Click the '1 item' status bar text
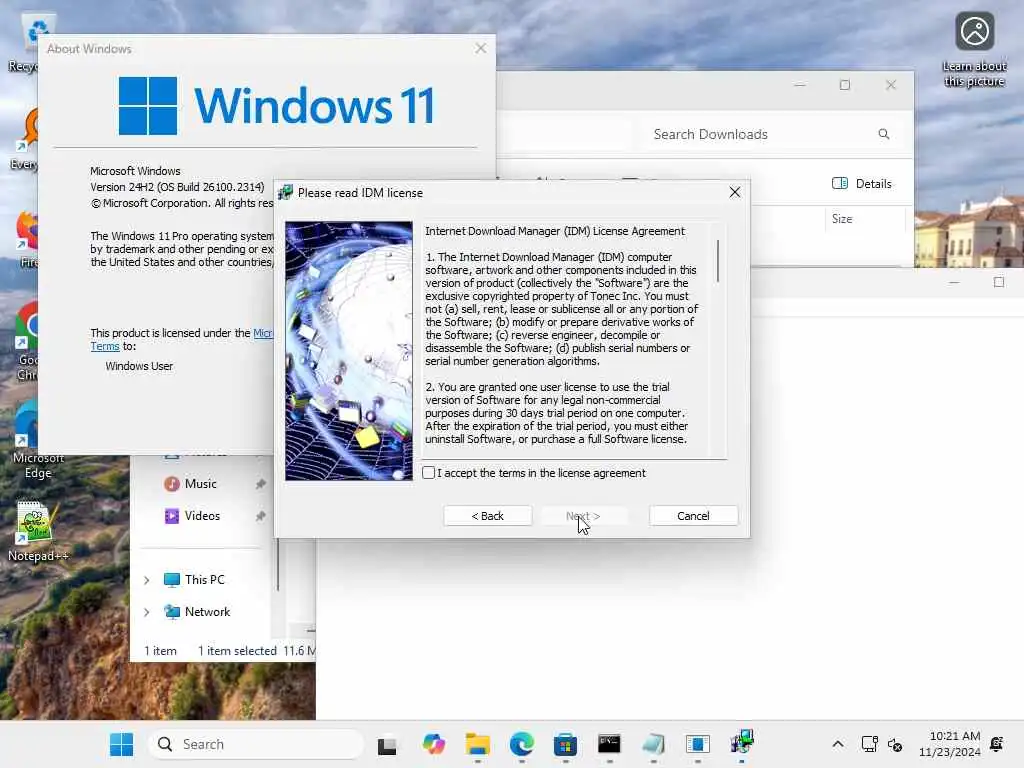This screenshot has height=768, width=1024. pyautogui.click(x=161, y=651)
